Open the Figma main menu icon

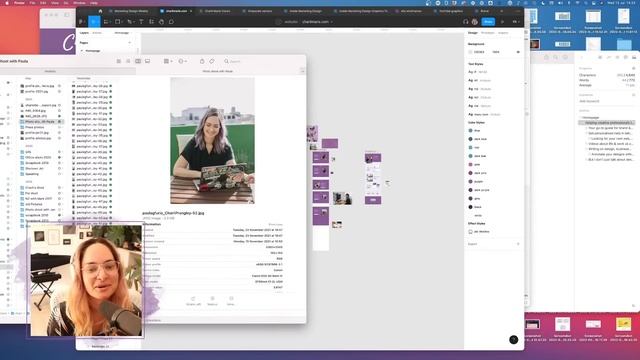coord(81,22)
